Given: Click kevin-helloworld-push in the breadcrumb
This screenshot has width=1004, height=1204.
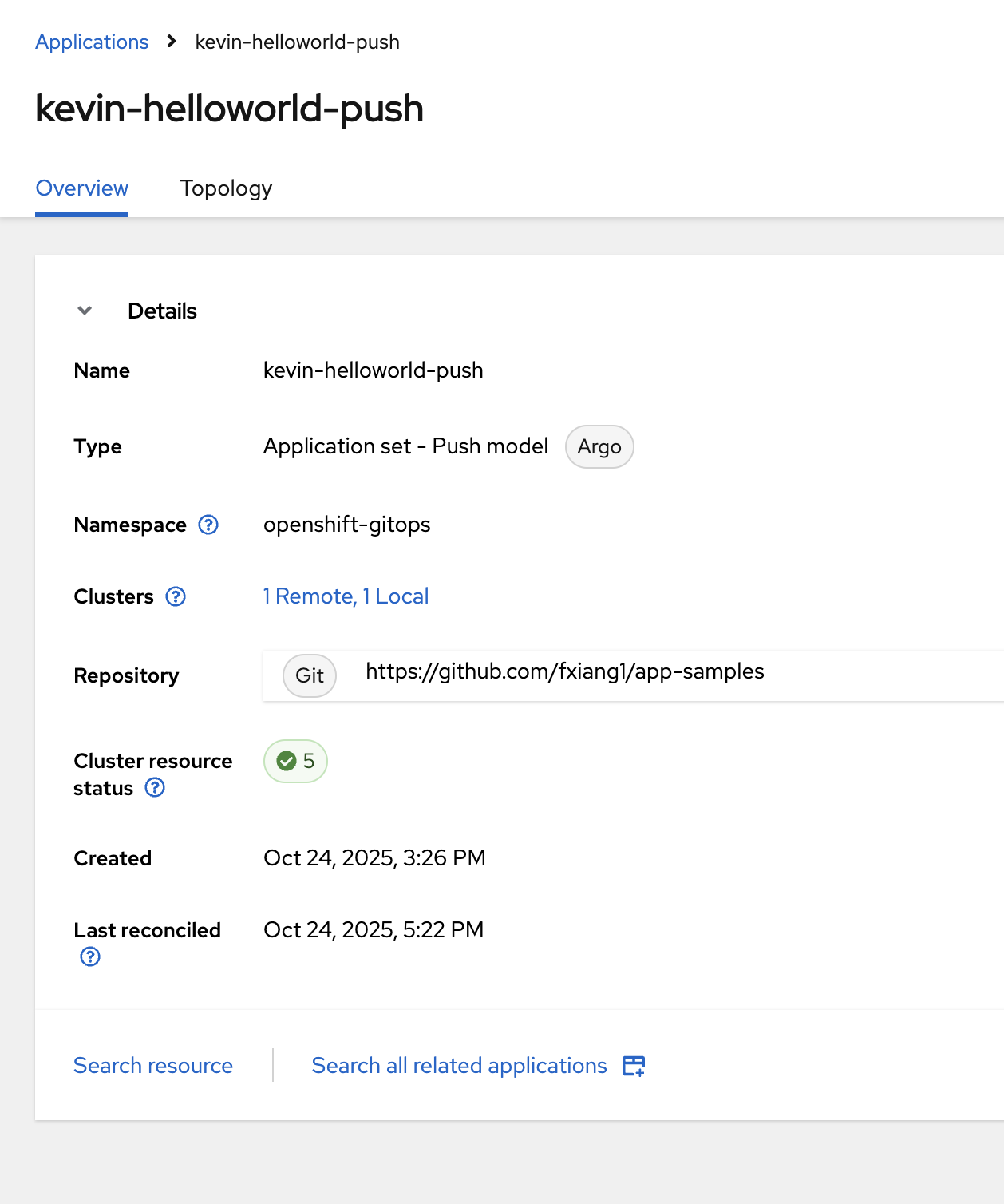Looking at the screenshot, I should coord(297,42).
